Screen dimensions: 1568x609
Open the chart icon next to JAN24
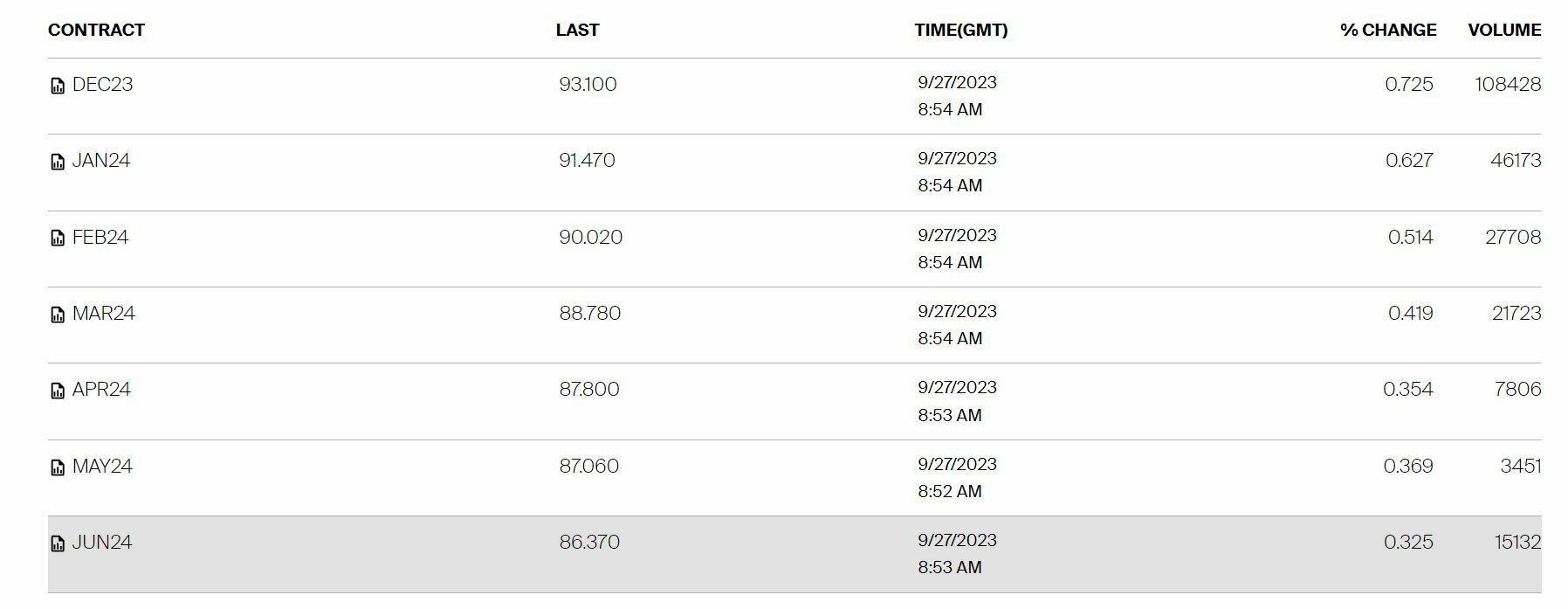click(58, 162)
